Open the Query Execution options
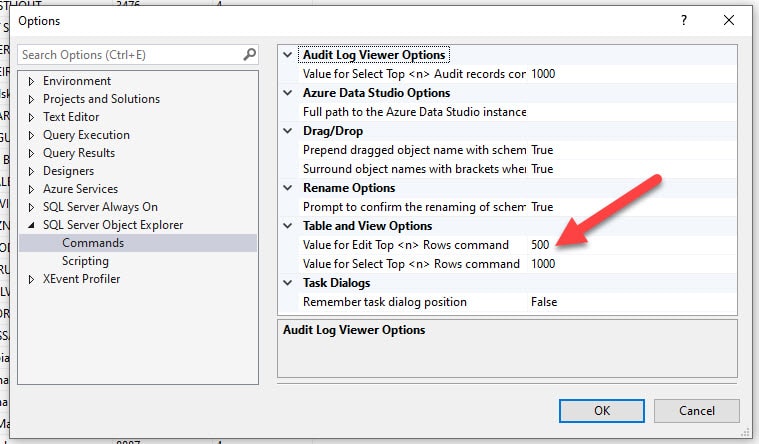 86,135
